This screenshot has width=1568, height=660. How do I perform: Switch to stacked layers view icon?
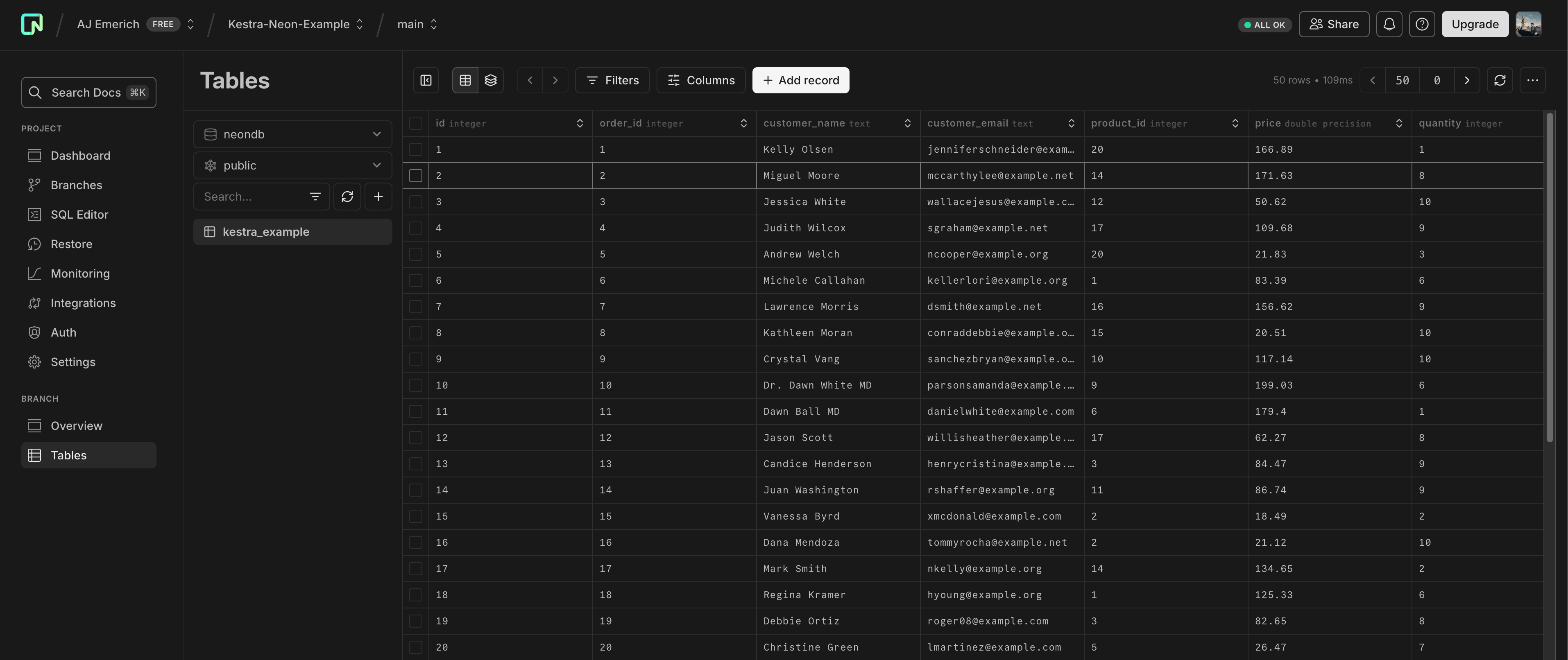(491, 80)
